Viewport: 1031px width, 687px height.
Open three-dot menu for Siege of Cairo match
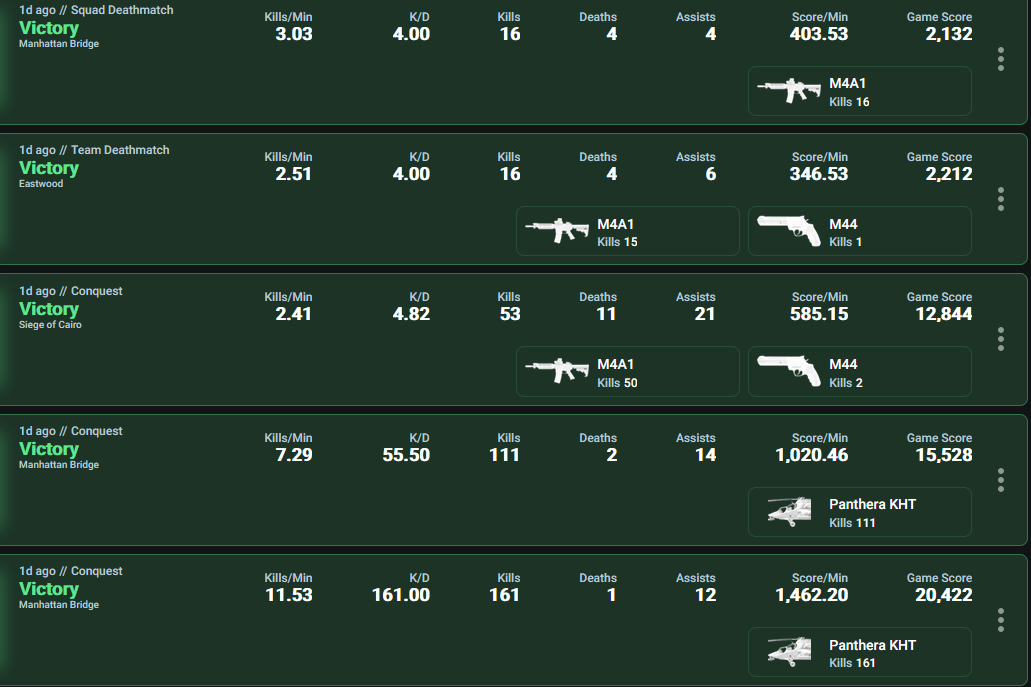1001,339
